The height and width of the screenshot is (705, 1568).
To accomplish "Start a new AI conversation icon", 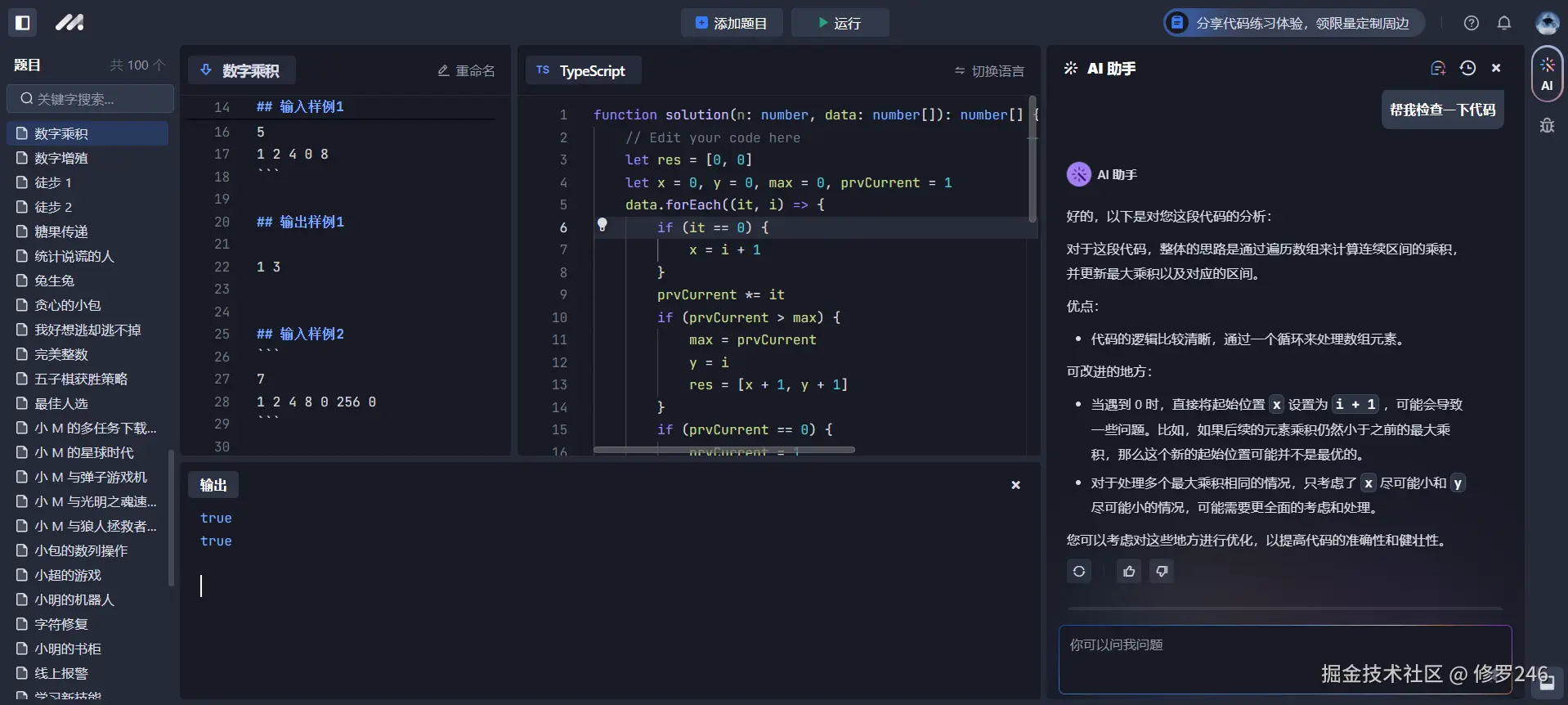I will pos(1438,69).
